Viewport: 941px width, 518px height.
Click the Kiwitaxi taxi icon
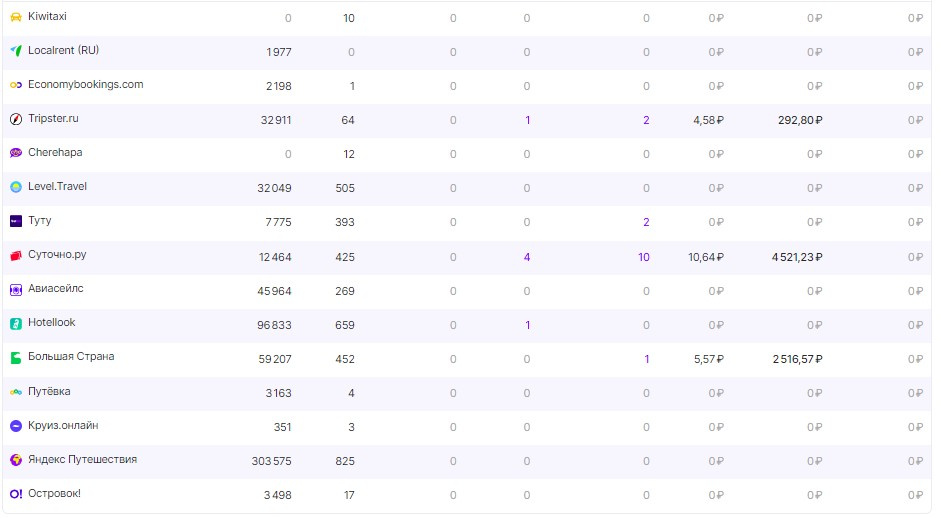(16, 17)
